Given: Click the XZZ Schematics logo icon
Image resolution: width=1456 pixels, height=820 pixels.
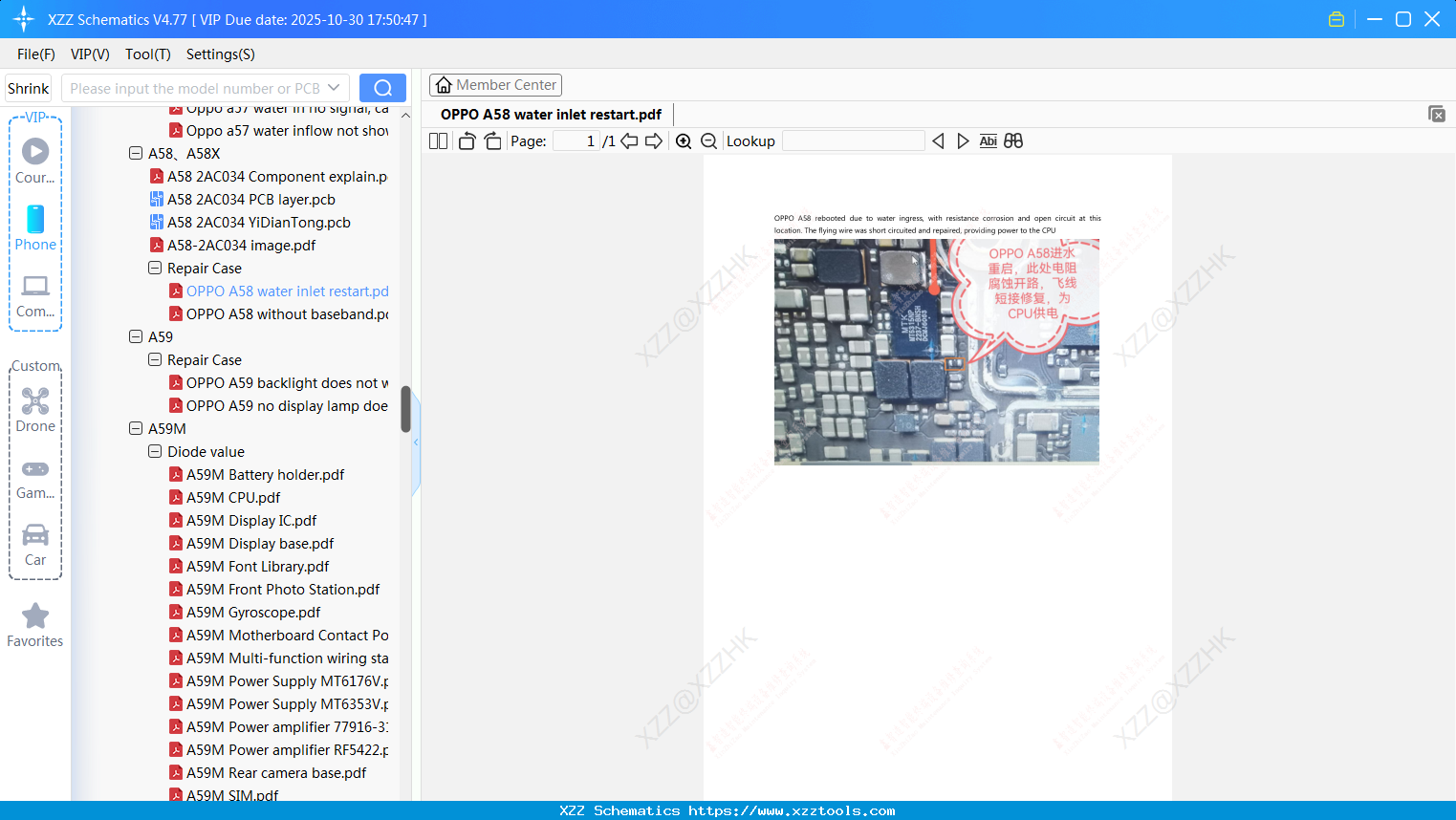Looking at the screenshot, I should [x=24, y=19].
